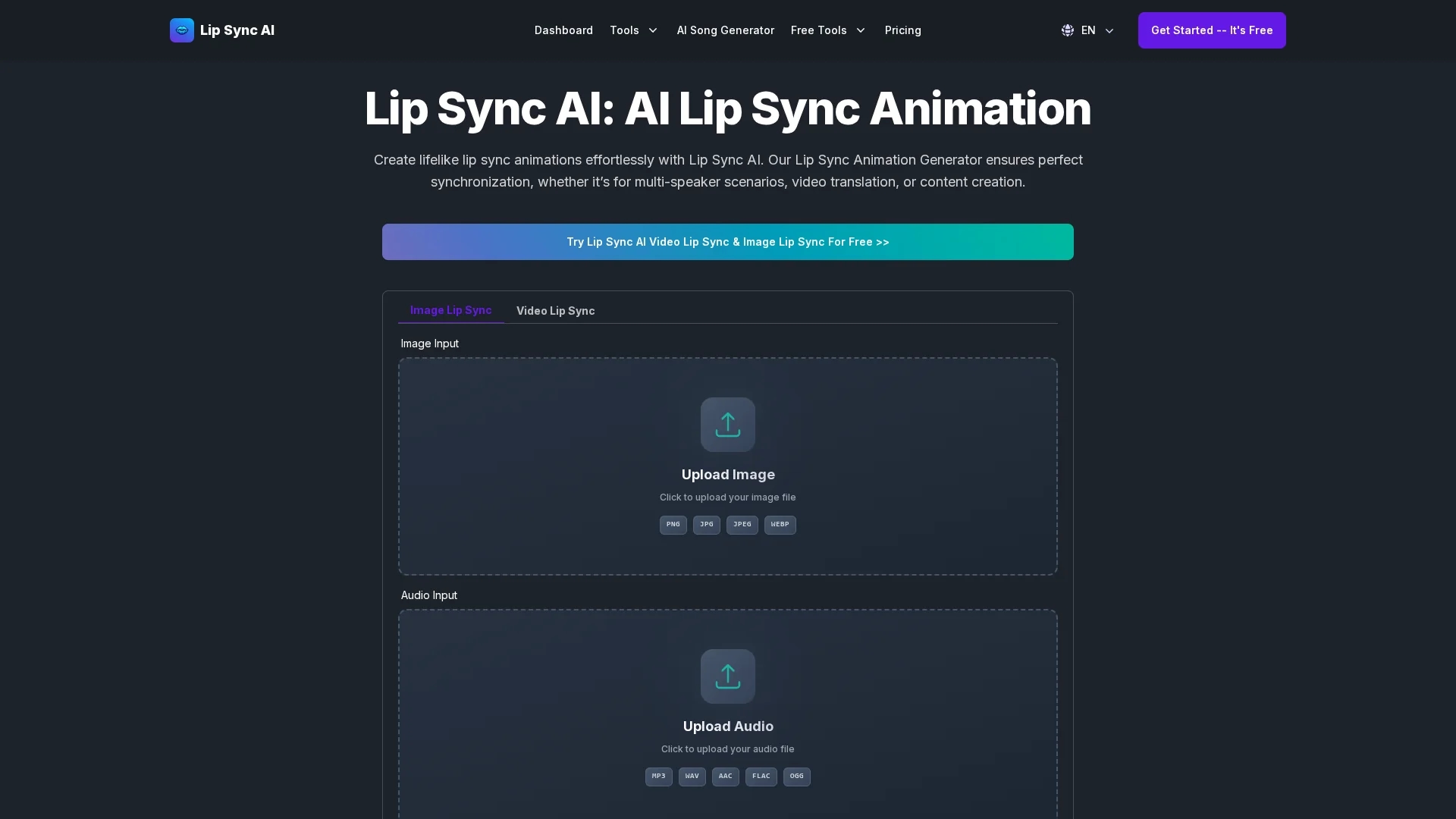
Task: Click the Upload Image heading text
Action: click(x=728, y=475)
